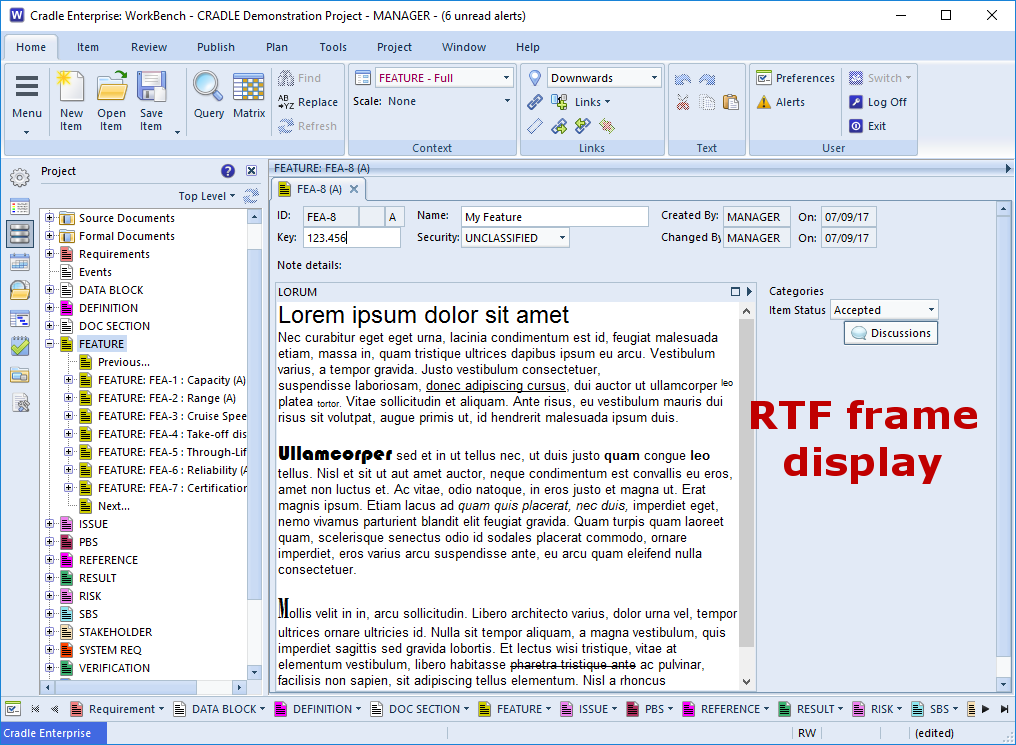1016x745 pixels.
Task: Expand the SYSTEM REQ node
Action: (49, 649)
